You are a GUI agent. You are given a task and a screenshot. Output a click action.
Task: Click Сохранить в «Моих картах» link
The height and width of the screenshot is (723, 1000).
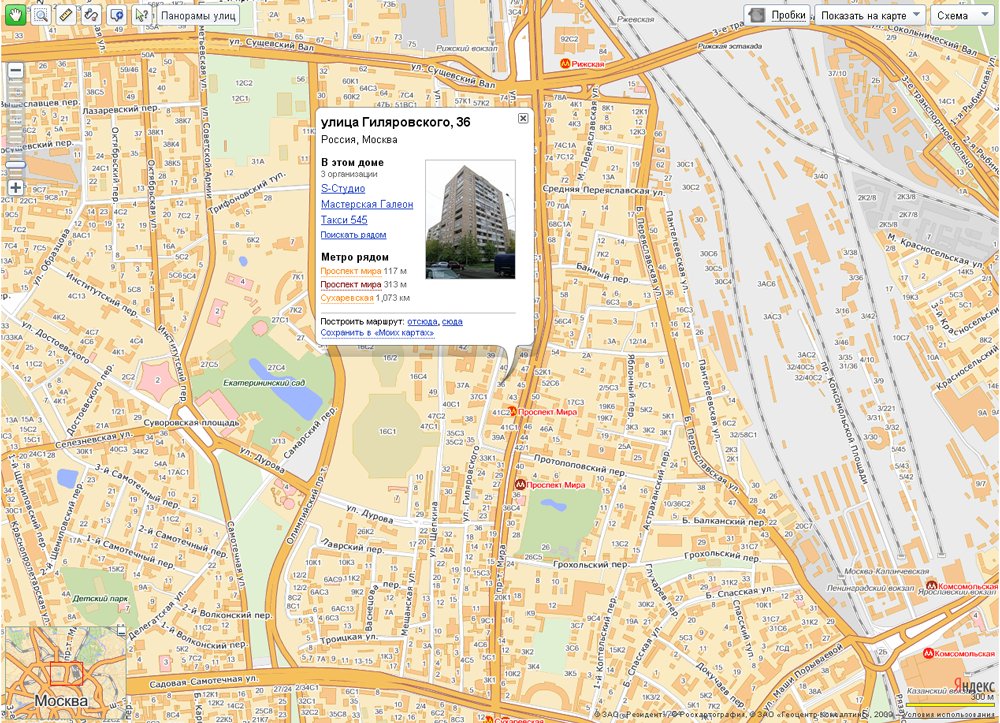pos(378,333)
